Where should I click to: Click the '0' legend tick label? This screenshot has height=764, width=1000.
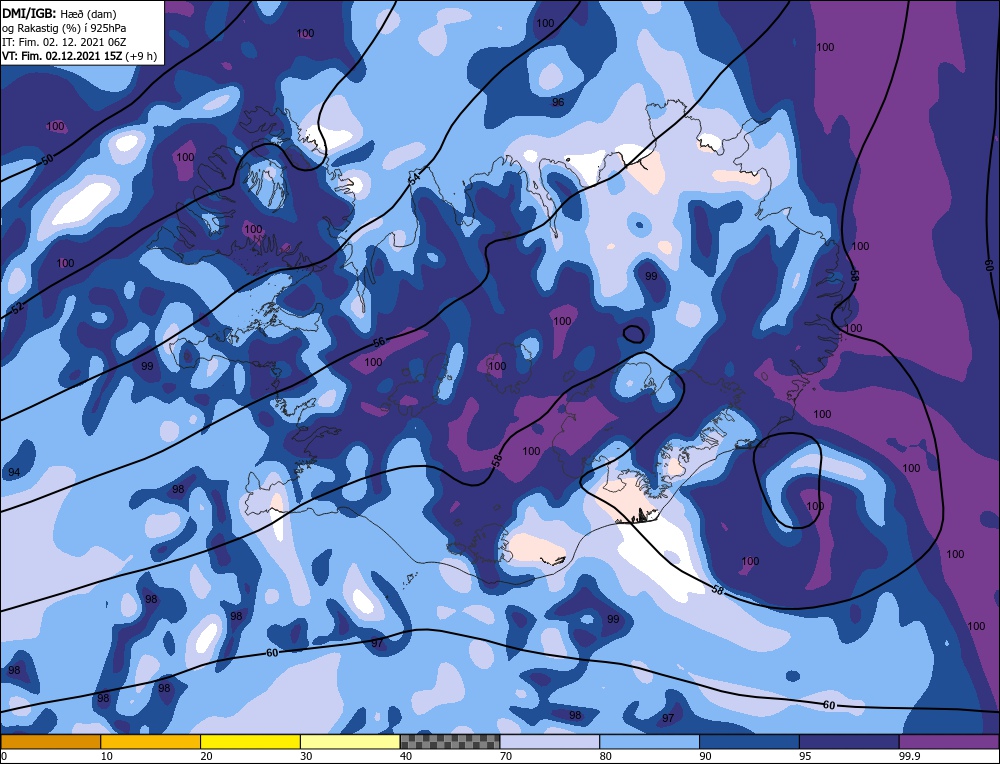tap(4, 756)
